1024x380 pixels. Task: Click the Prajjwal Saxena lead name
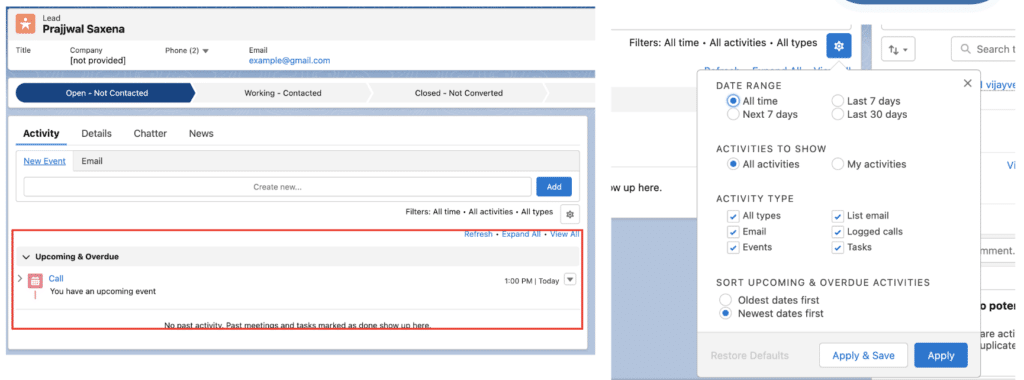pyautogui.click(x=84, y=29)
